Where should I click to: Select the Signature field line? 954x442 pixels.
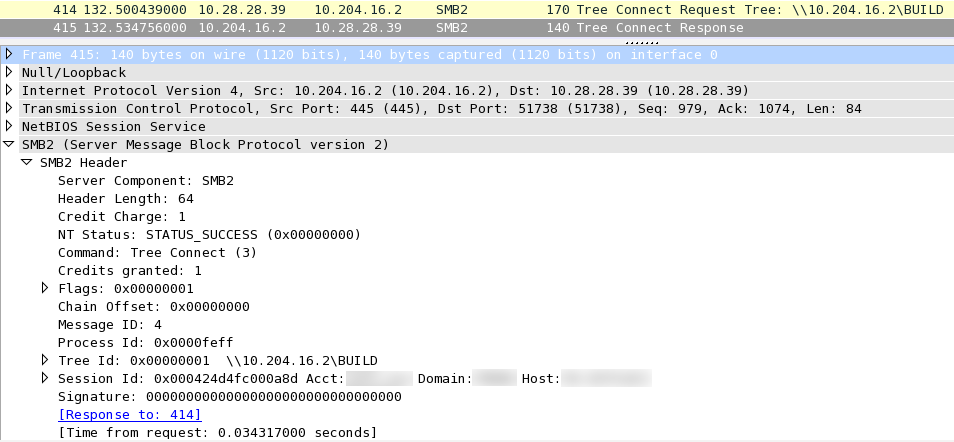pyautogui.click(x=230, y=396)
